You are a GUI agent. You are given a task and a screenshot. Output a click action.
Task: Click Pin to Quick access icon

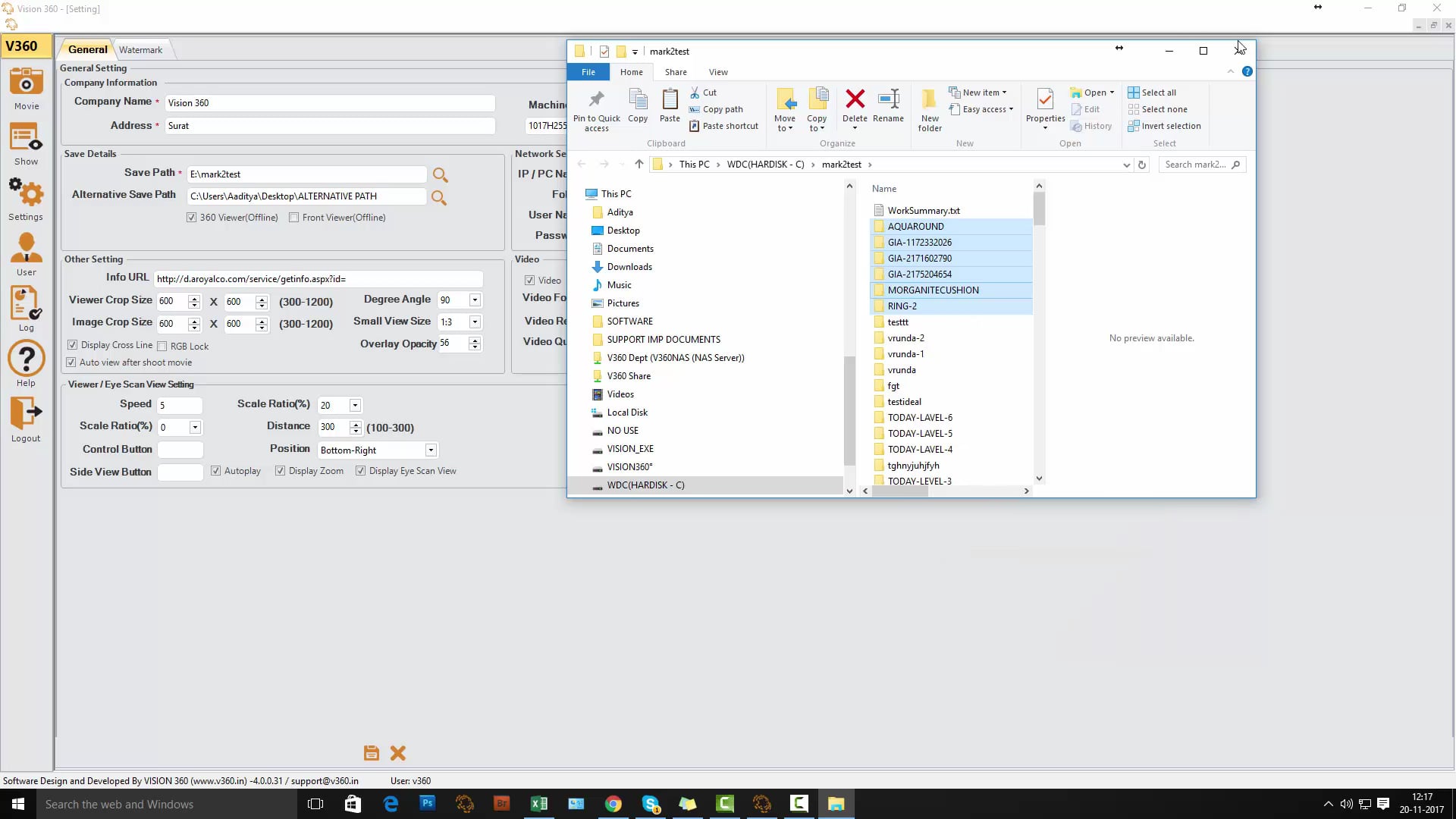point(597,111)
